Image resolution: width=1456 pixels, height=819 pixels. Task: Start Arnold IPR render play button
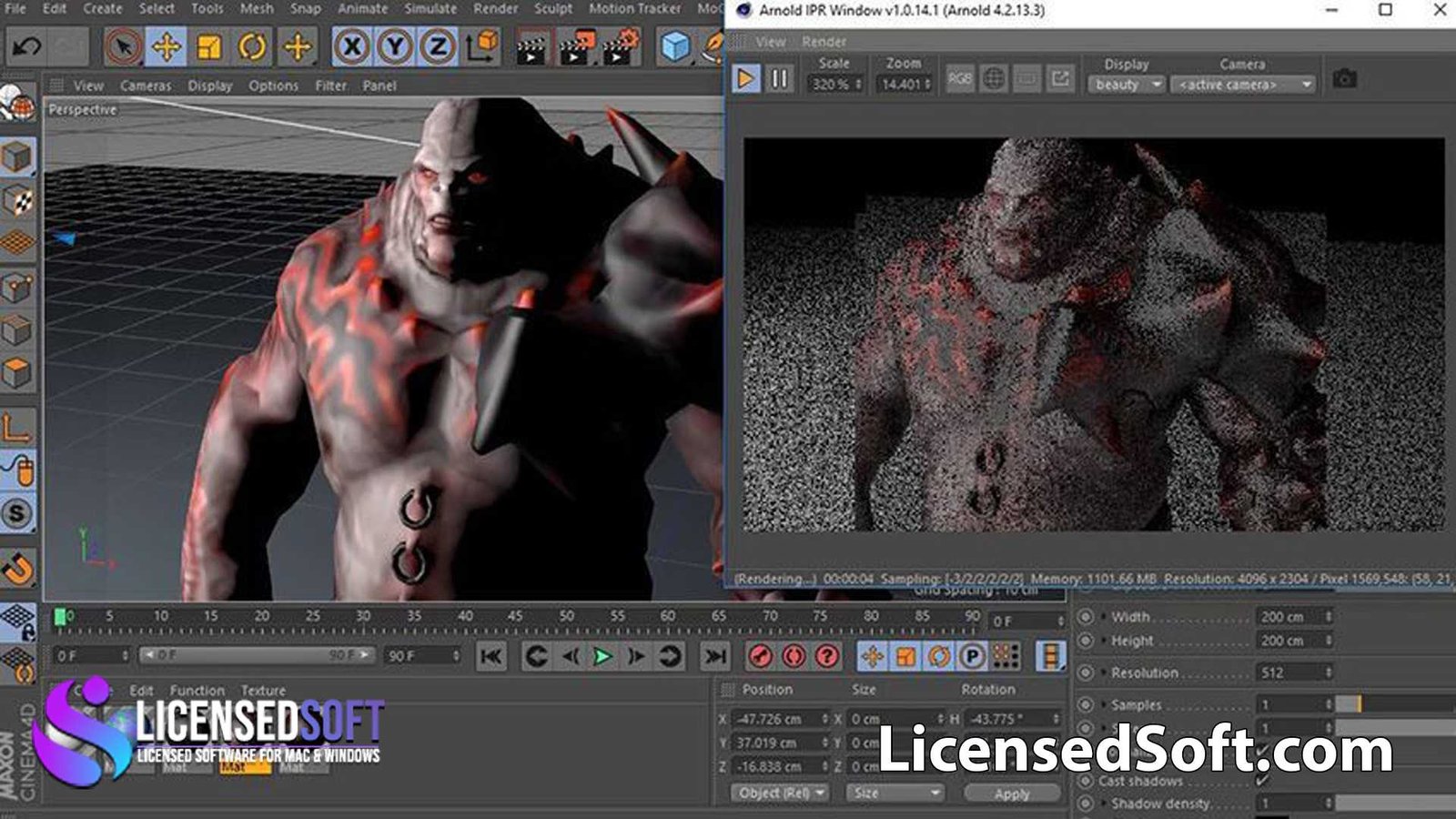[745, 78]
